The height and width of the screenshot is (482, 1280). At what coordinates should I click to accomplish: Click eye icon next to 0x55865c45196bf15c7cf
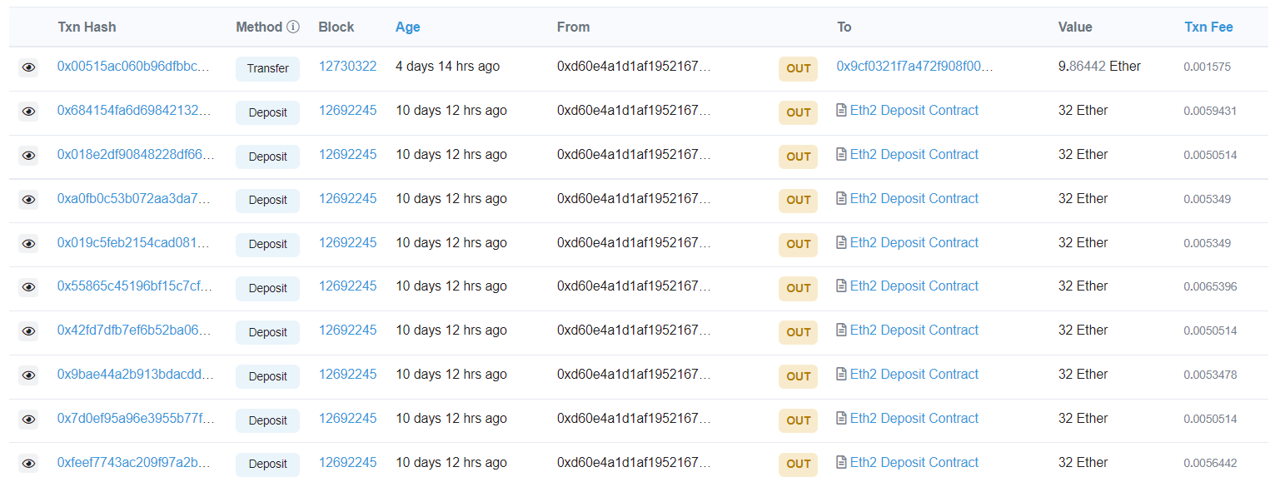[x=28, y=287]
